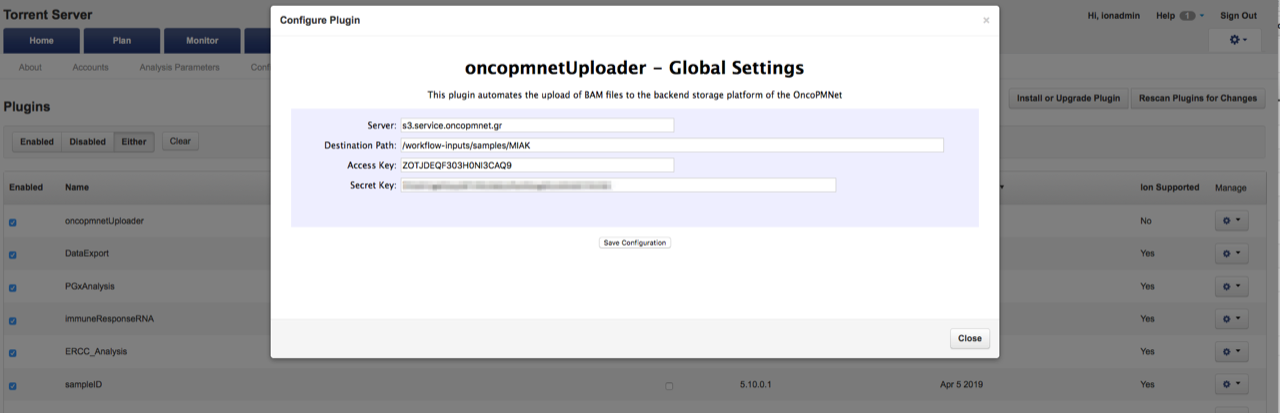
Task: Toggle the unchecked box in sampleID row
Action: (x=669, y=386)
